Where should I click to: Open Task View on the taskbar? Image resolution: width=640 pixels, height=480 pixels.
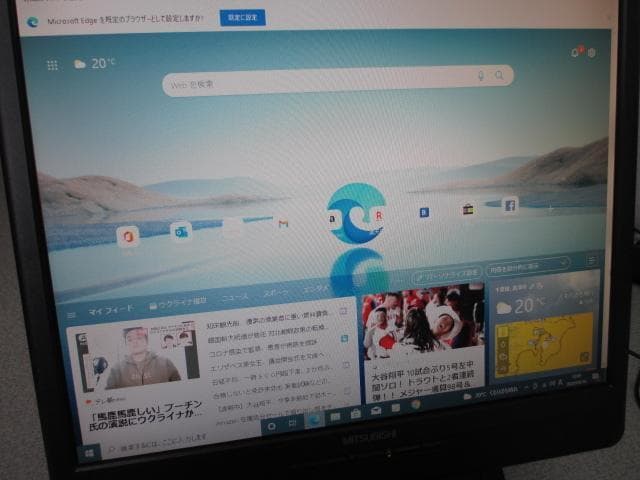tap(293, 423)
